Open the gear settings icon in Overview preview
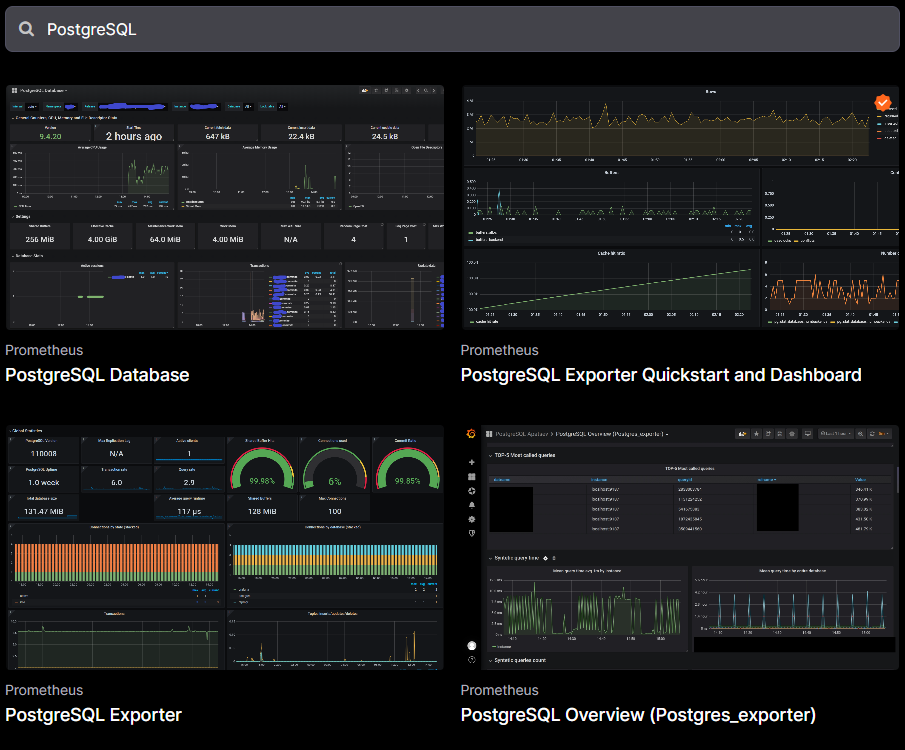This screenshot has width=905, height=750. [x=471, y=519]
